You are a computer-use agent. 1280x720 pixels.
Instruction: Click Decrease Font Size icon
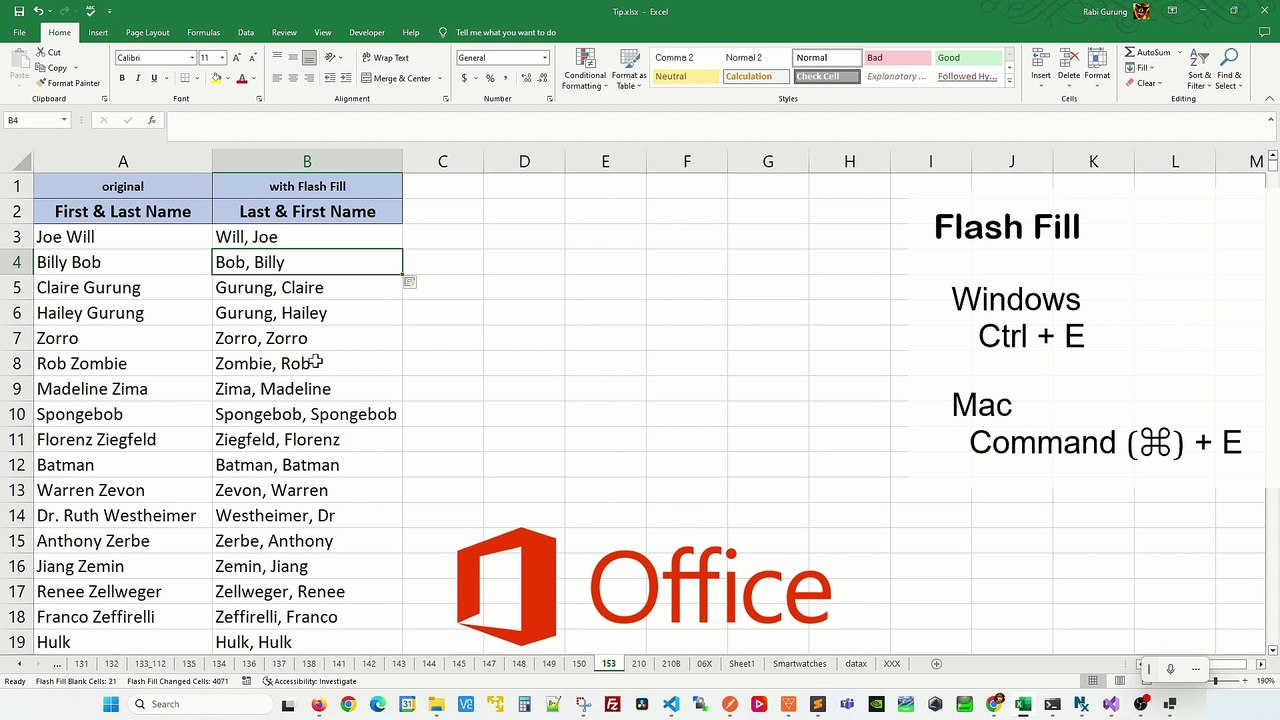(252, 58)
